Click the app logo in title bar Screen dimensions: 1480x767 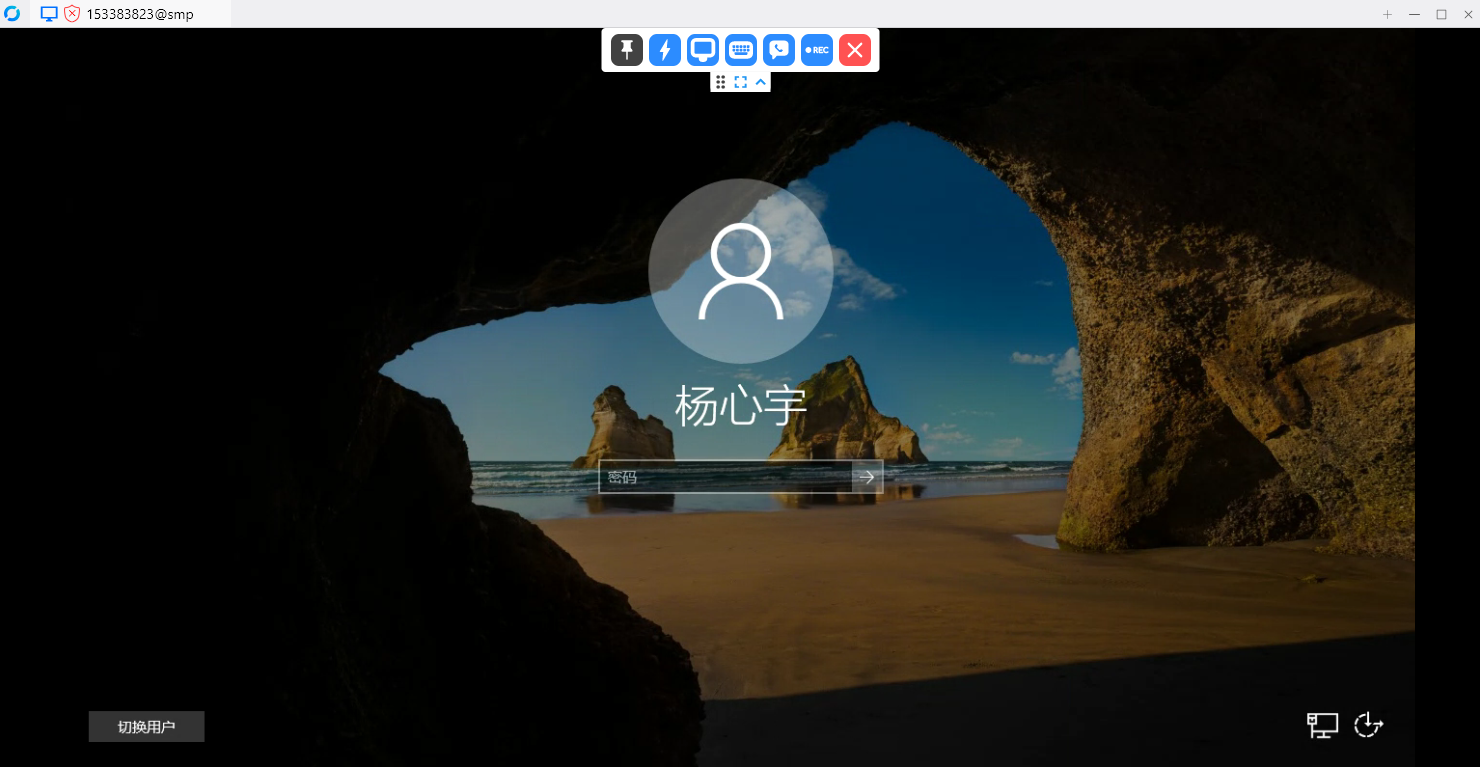click(x=12, y=14)
